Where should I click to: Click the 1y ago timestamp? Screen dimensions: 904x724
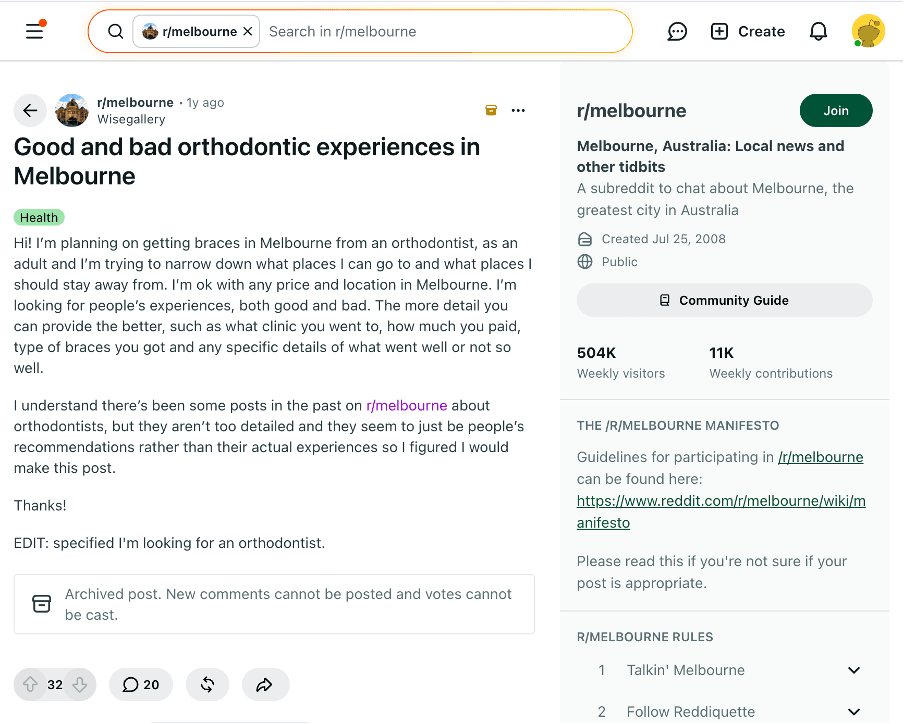click(205, 103)
